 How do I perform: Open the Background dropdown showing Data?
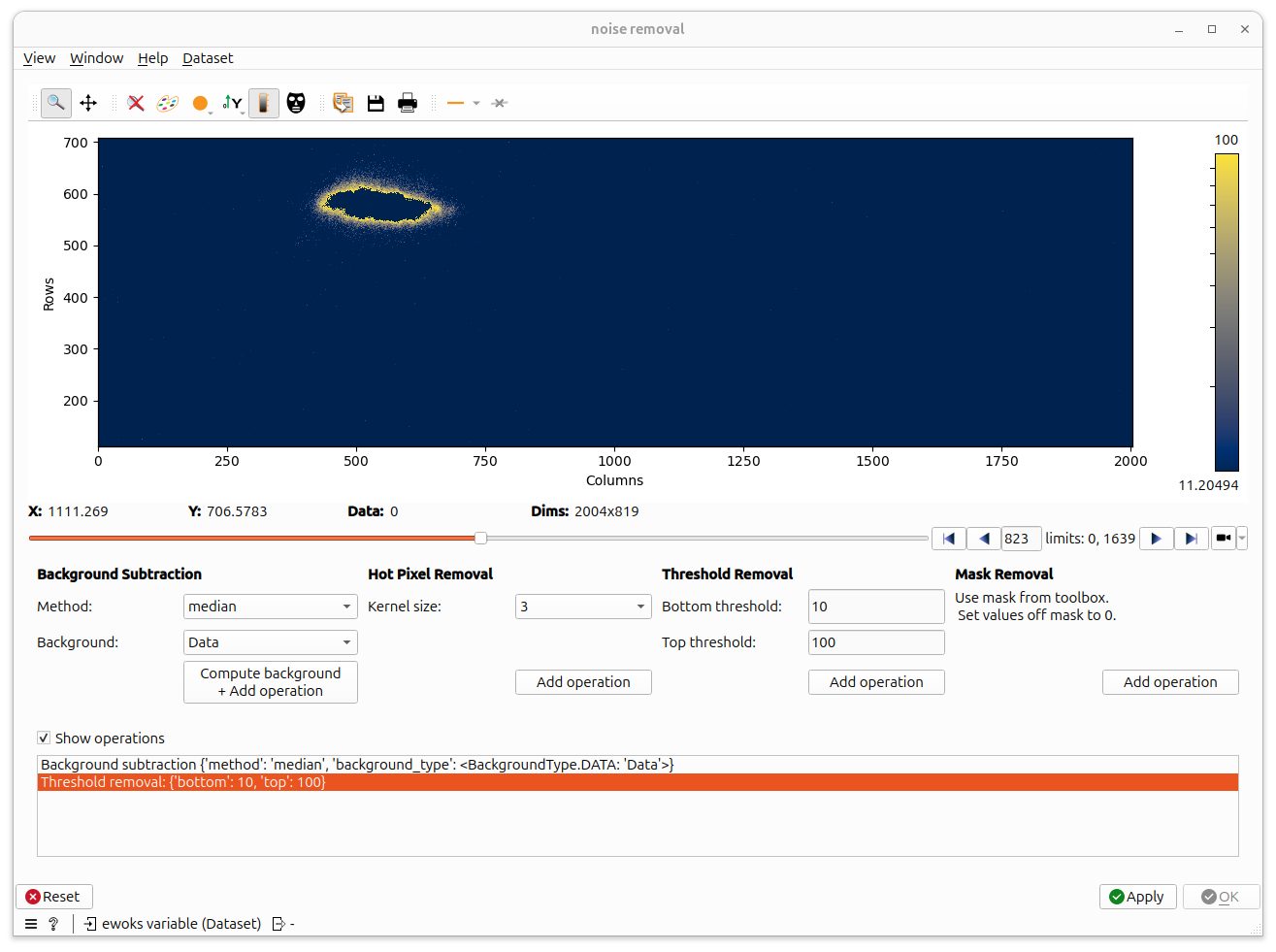271,642
